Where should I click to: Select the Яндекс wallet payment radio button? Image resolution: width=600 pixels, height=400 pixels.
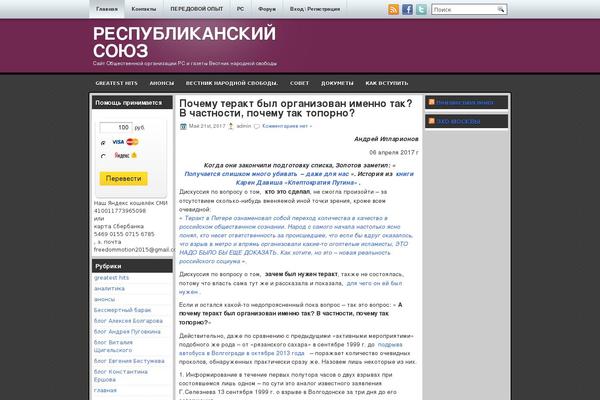point(103,156)
